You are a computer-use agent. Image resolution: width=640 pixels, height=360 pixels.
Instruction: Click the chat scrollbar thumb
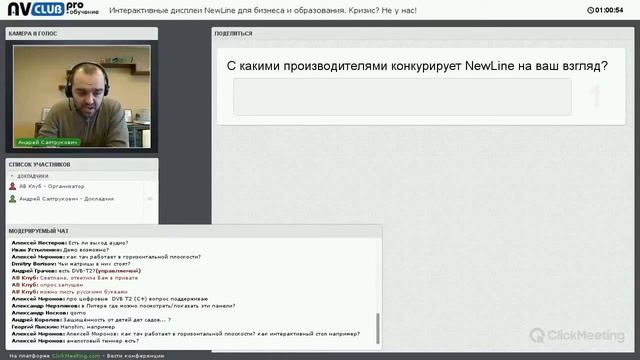pyautogui.click(x=378, y=329)
